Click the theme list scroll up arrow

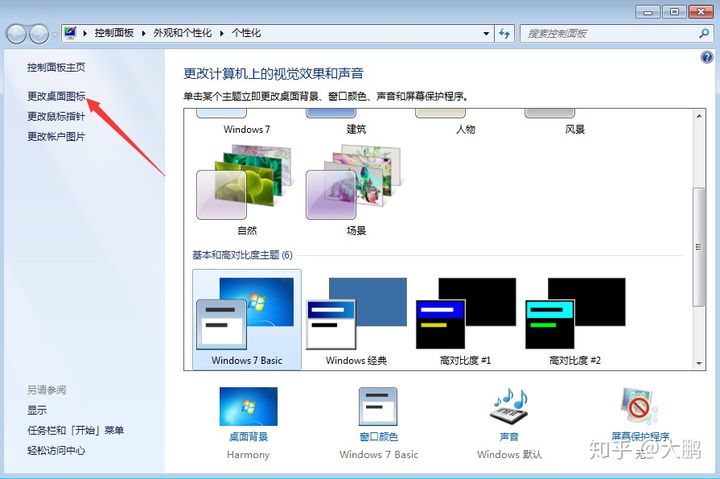coord(699,116)
